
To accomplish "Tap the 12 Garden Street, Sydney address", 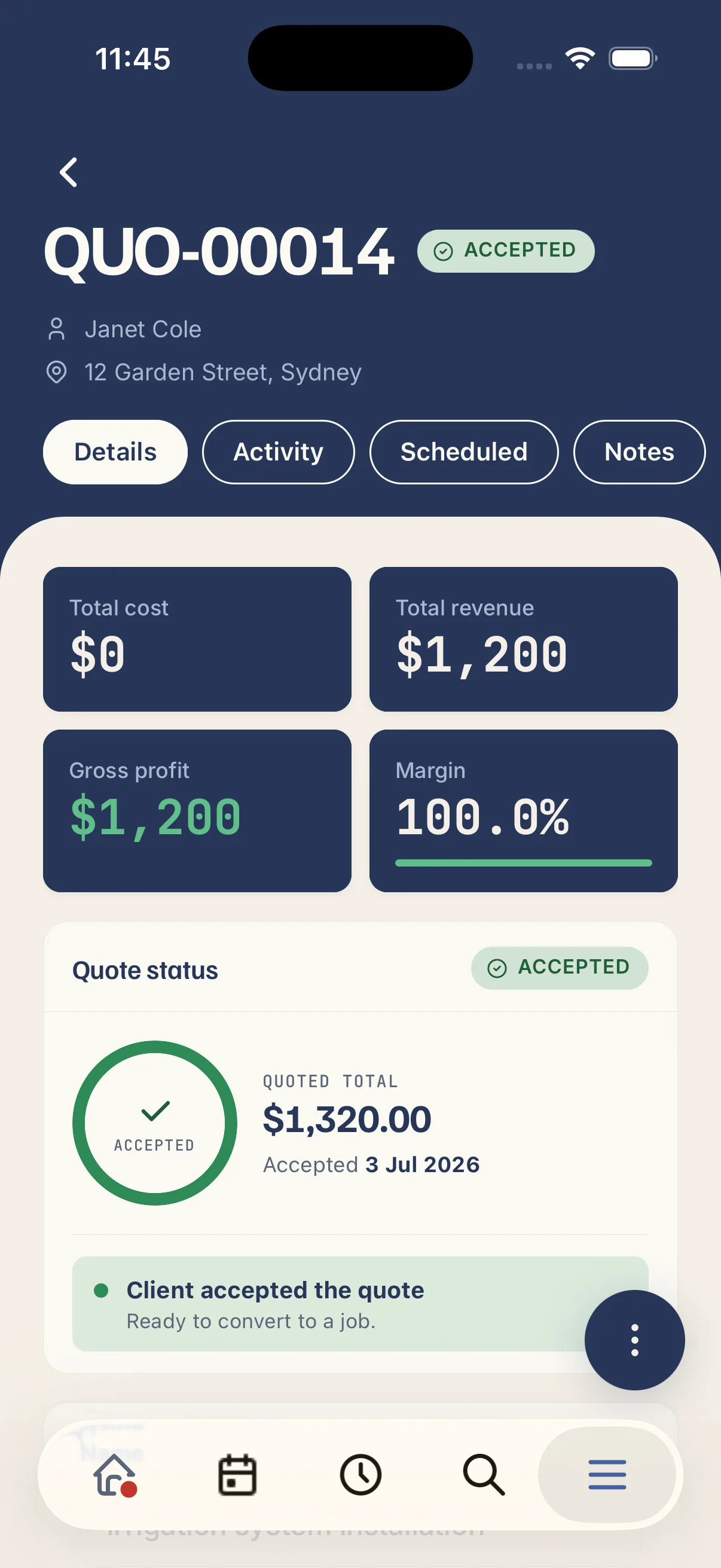I will pyautogui.click(x=222, y=372).
